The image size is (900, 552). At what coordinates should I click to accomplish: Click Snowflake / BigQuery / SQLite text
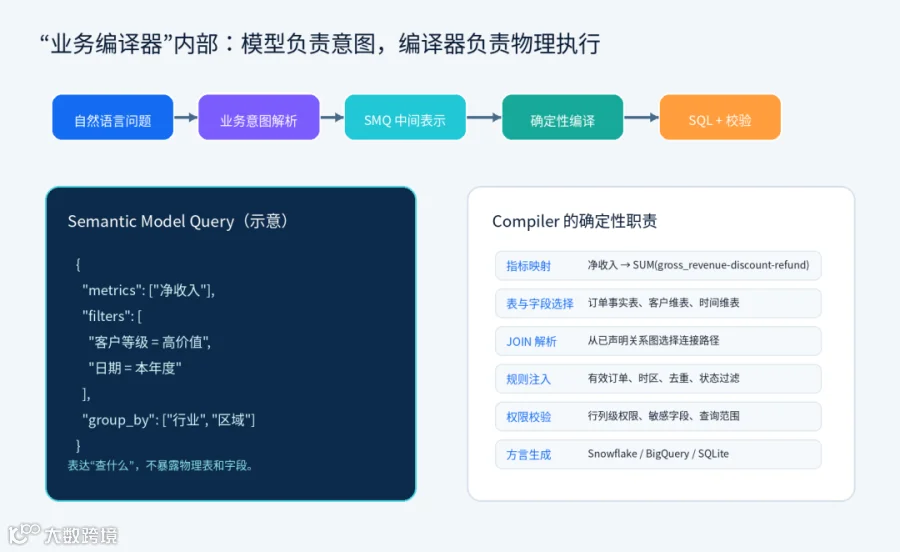(x=658, y=454)
